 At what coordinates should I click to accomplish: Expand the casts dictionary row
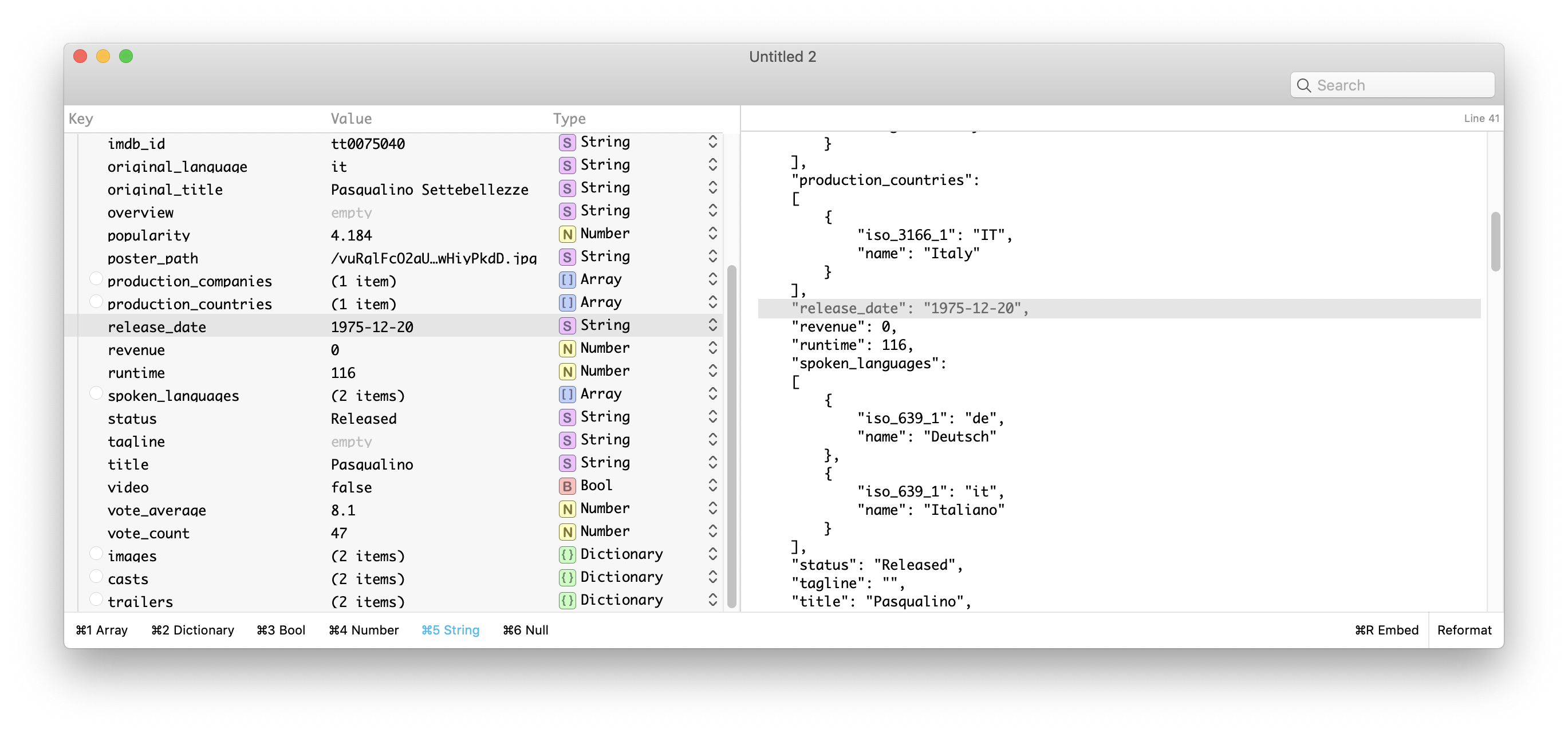click(96, 576)
